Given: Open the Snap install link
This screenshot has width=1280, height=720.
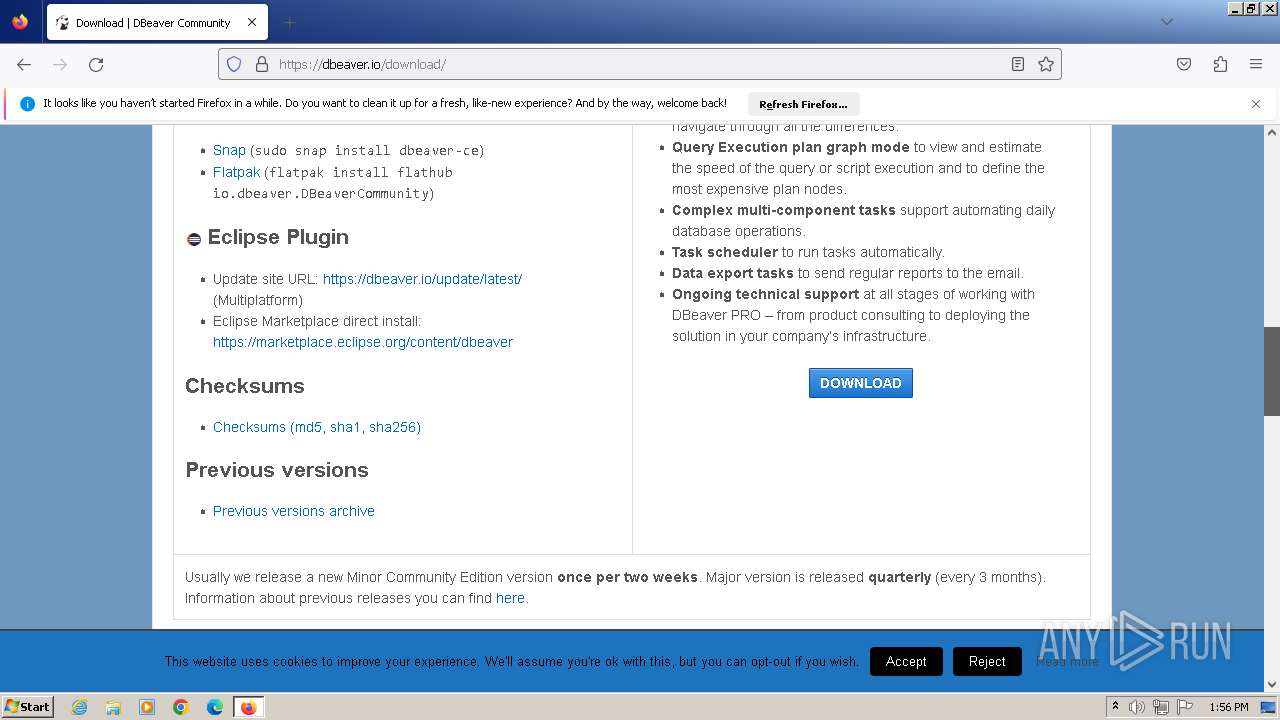Looking at the screenshot, I should [229, 150].
